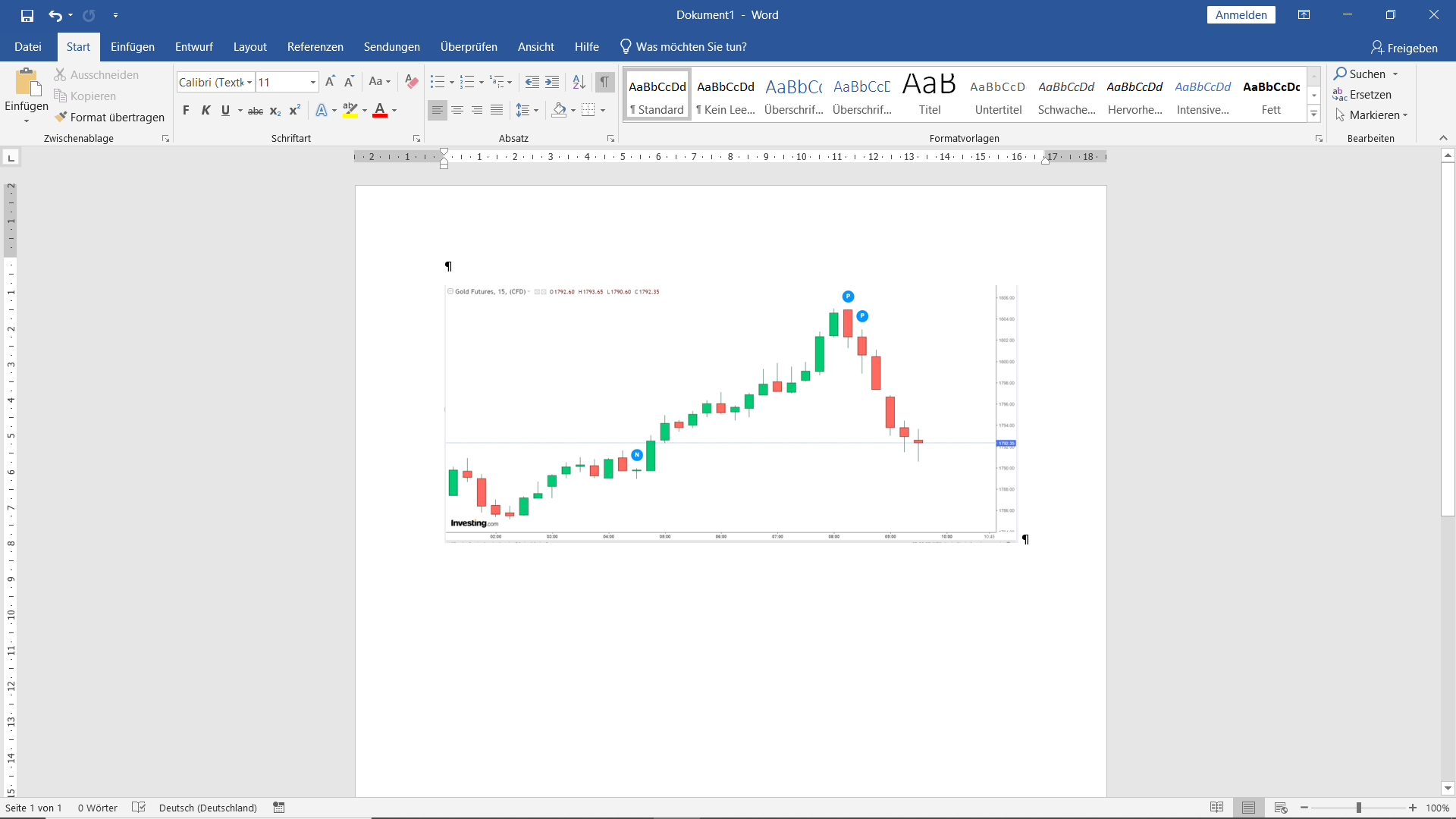Screen dimensions: 1456x819
Task: Click the Anmelden sign-in button
Action: [x=1241, y=15]
